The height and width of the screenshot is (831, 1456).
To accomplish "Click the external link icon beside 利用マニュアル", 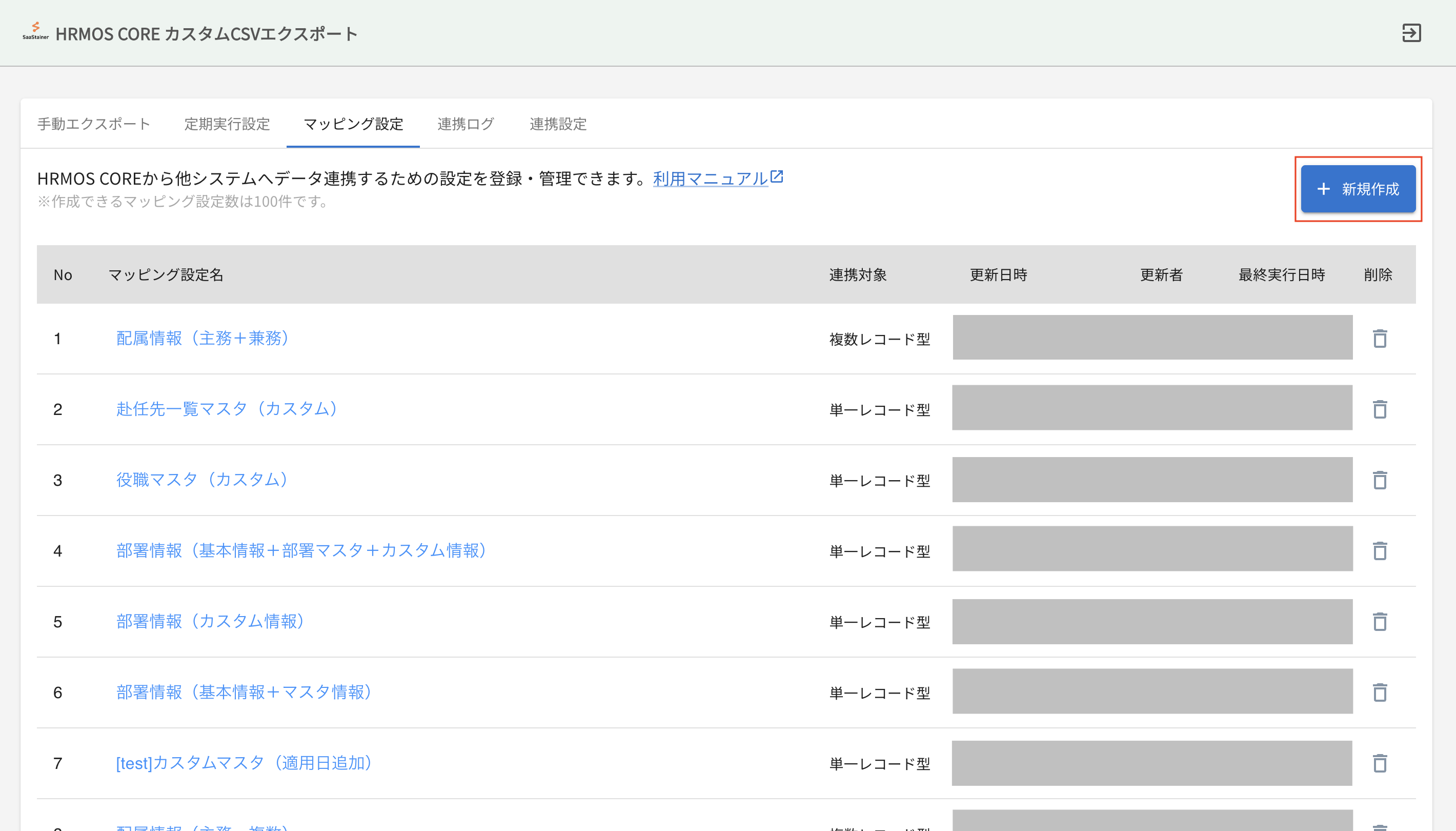I will pyautogui.click(x=777, y=176).
